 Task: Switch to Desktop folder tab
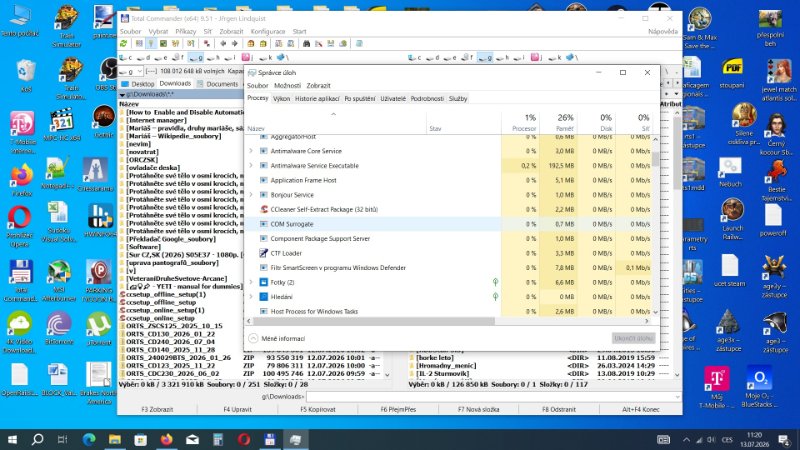(138, 84)
